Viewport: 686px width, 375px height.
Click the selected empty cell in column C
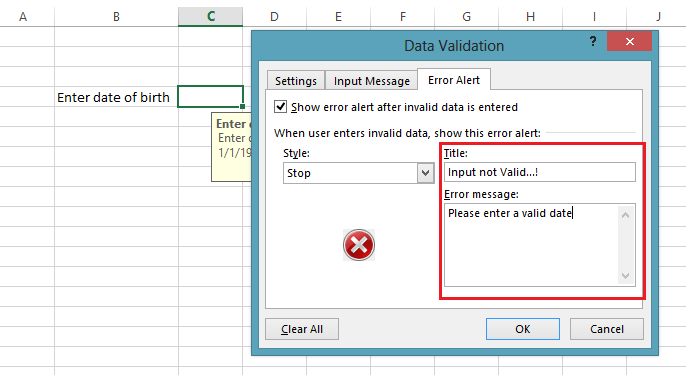pyautogui.click(x=210, y=97)
